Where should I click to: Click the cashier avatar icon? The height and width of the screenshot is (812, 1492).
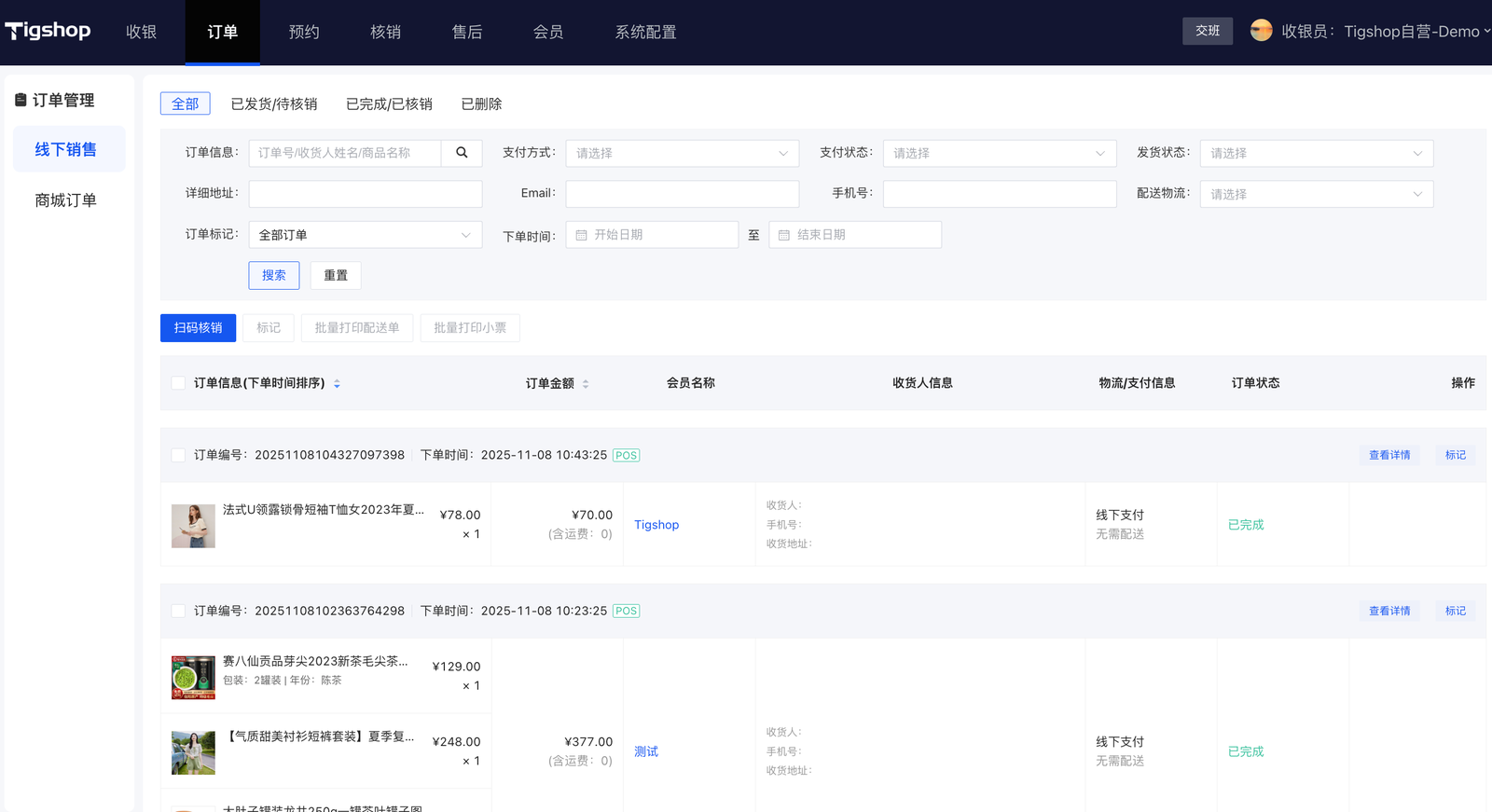point(1261,31)
